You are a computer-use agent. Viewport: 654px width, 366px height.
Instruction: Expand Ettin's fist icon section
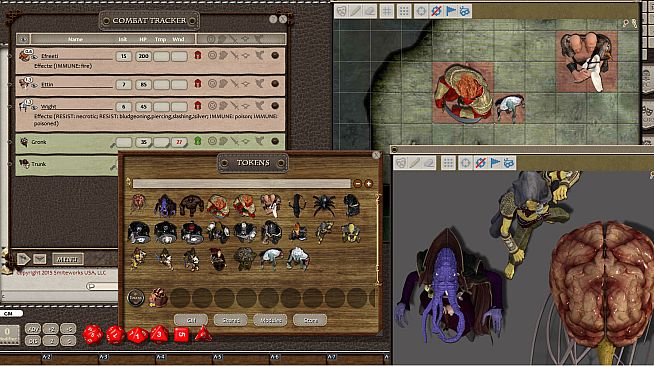pyautogui.click(x=223, y=84)
